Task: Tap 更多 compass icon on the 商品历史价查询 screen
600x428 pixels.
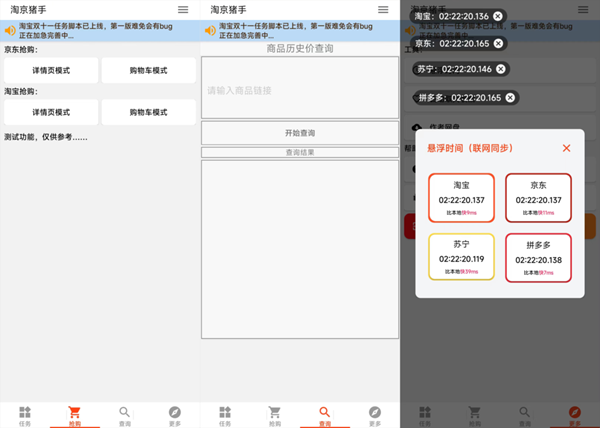Action: [x=375, y=412]
